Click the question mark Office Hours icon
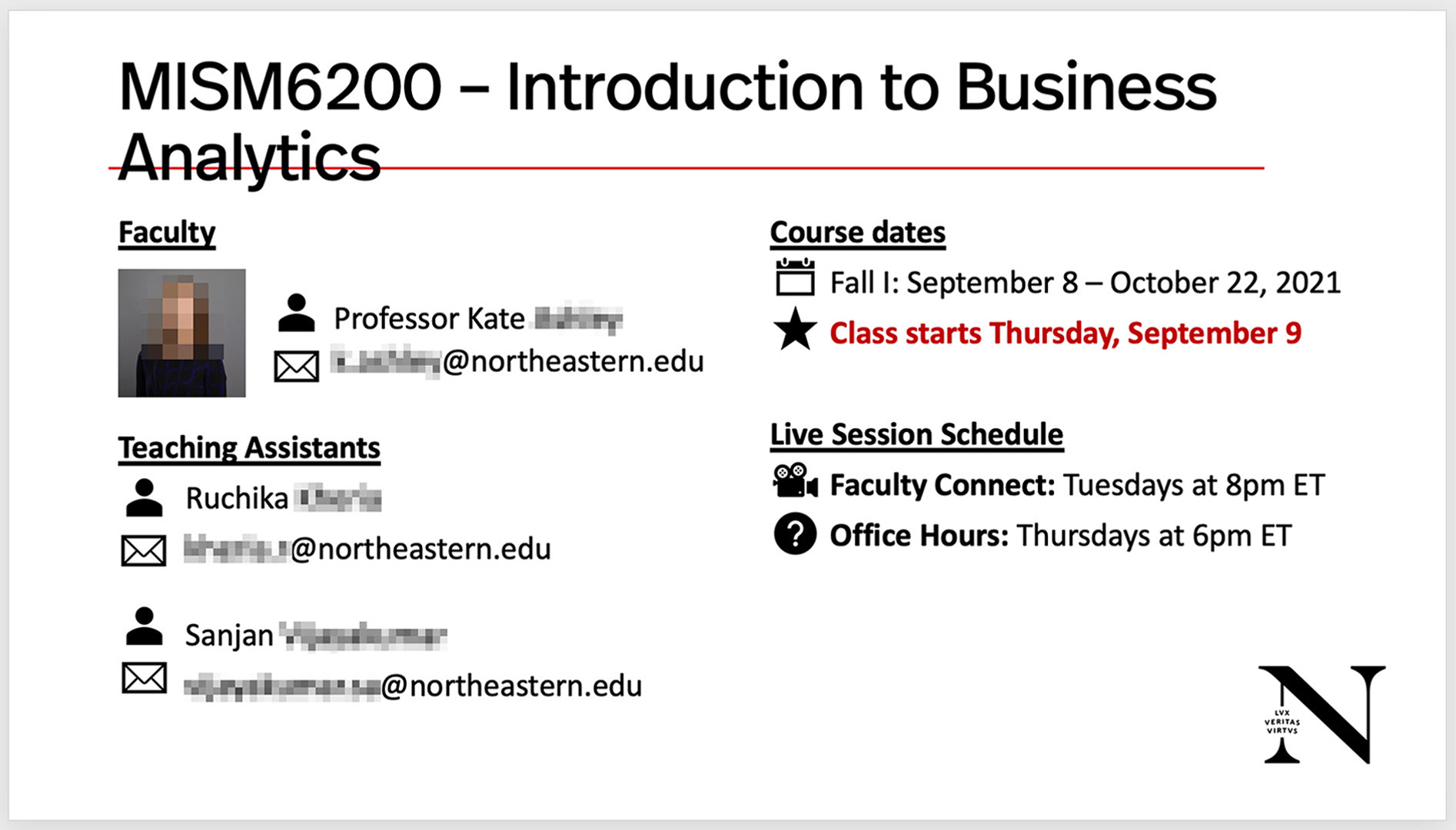Screen dimensions: 1456x830 click(x=795, y=533)
